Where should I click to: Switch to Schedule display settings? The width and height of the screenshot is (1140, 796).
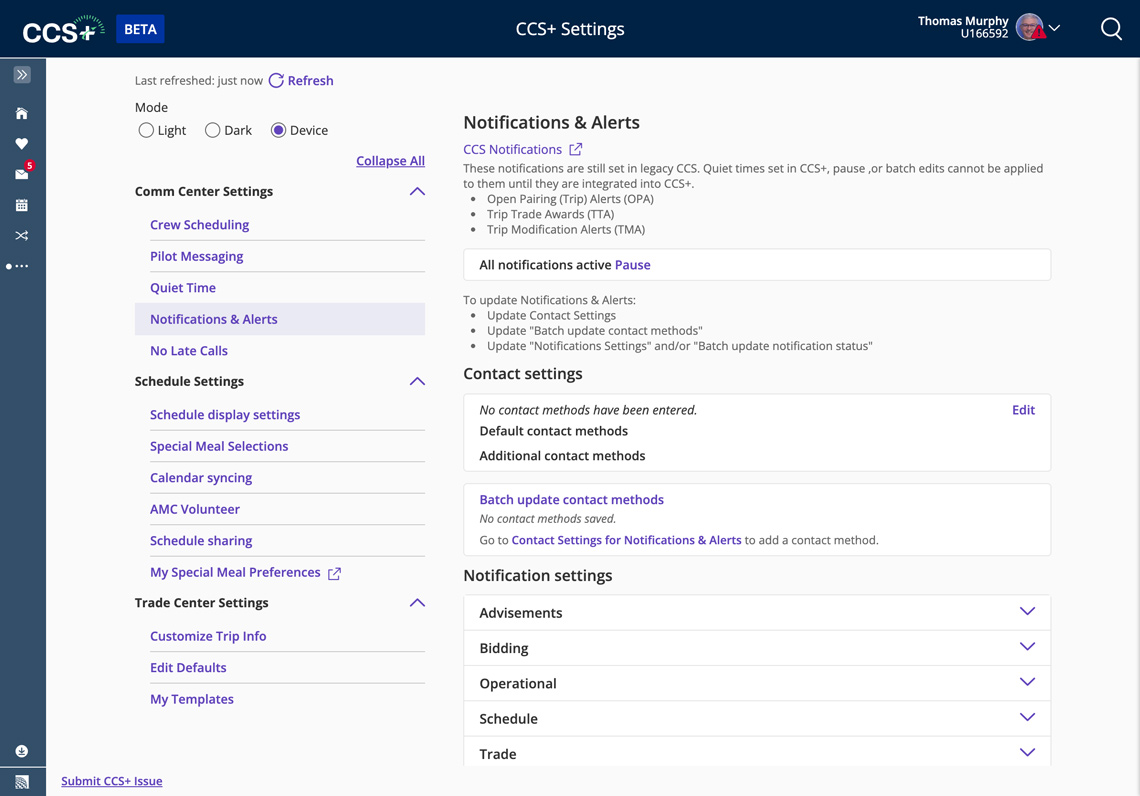pyautogui.click(x=225, y=414)
